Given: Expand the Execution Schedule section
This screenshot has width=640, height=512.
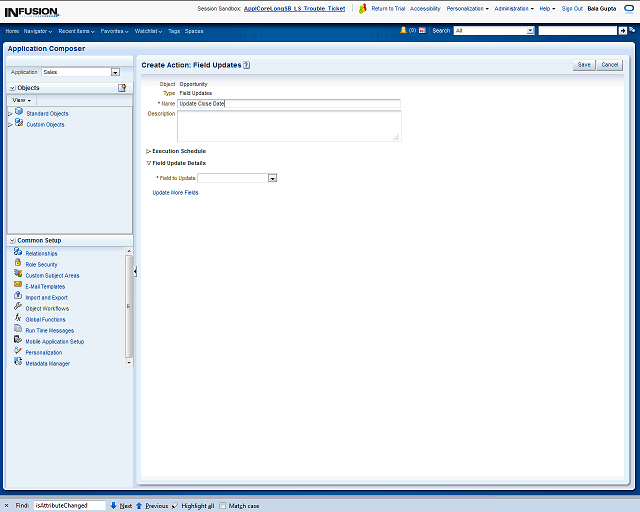Looking at the screenshot, I should click(x=148, y=151).
